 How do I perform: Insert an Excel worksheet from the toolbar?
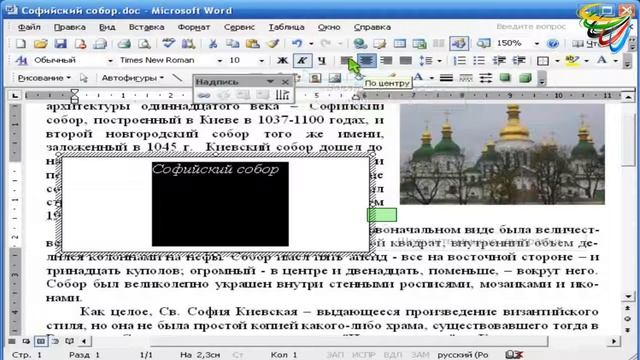point(419,43)
